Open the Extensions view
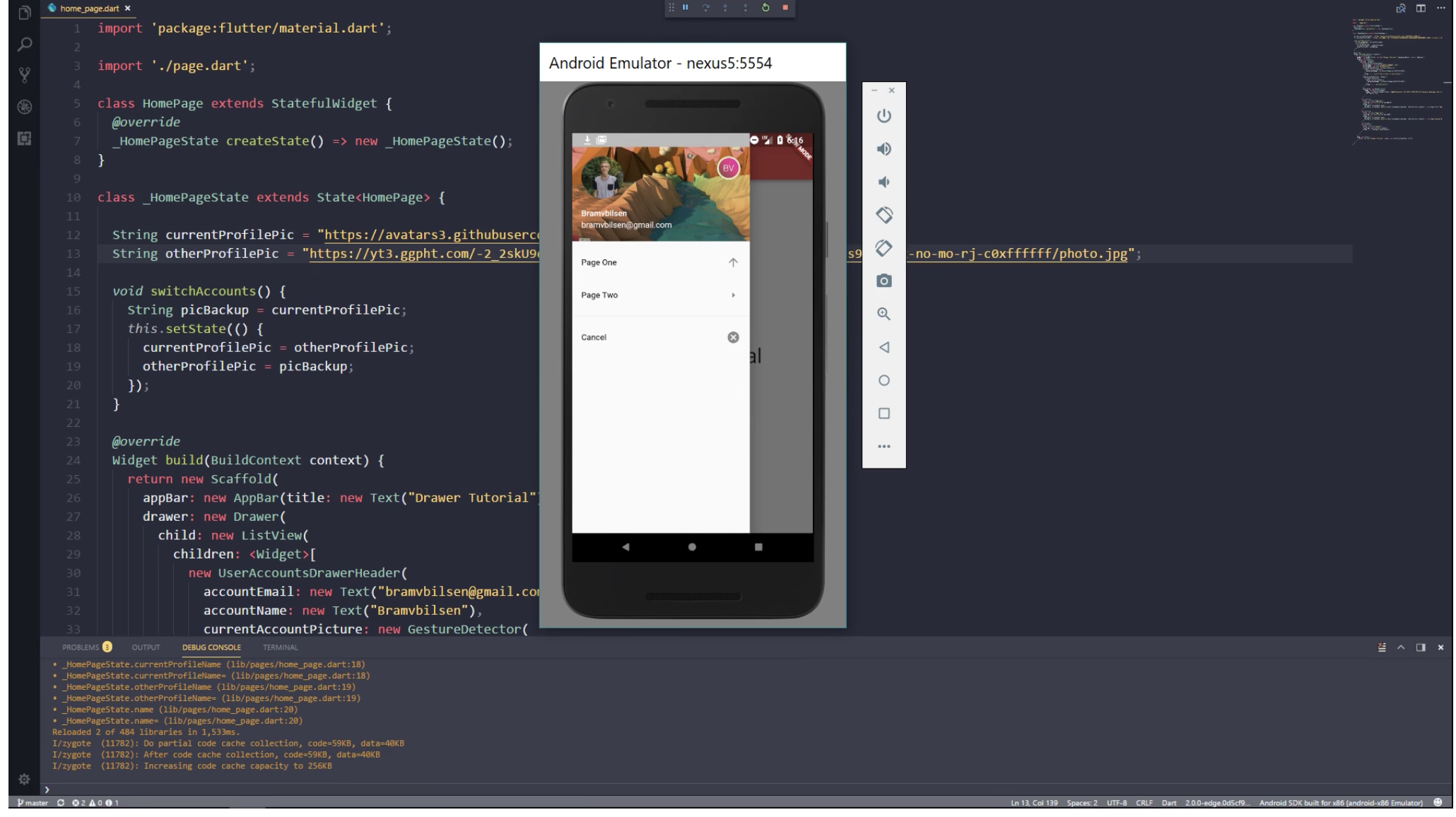This screenshot has height=817, width=1456. [25, 139]
